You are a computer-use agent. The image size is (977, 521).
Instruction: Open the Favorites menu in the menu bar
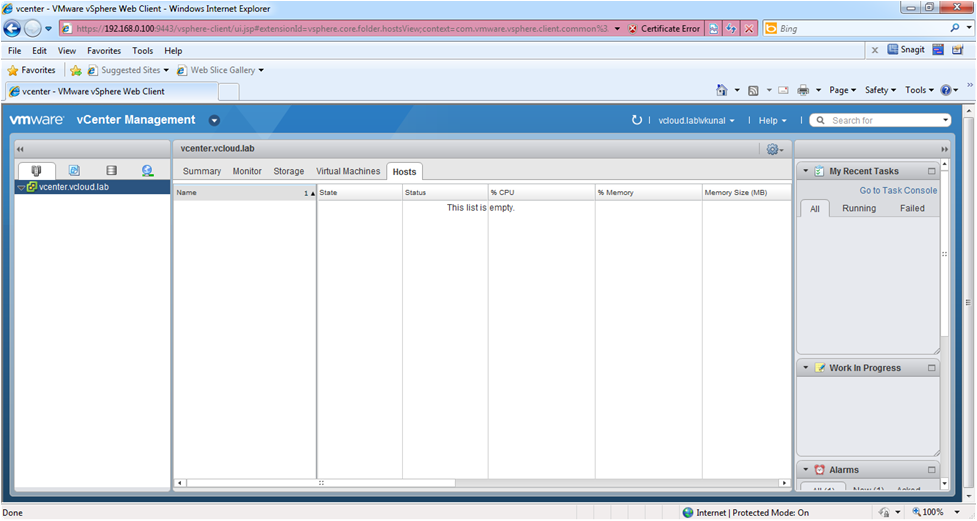(x=104, y=50)
